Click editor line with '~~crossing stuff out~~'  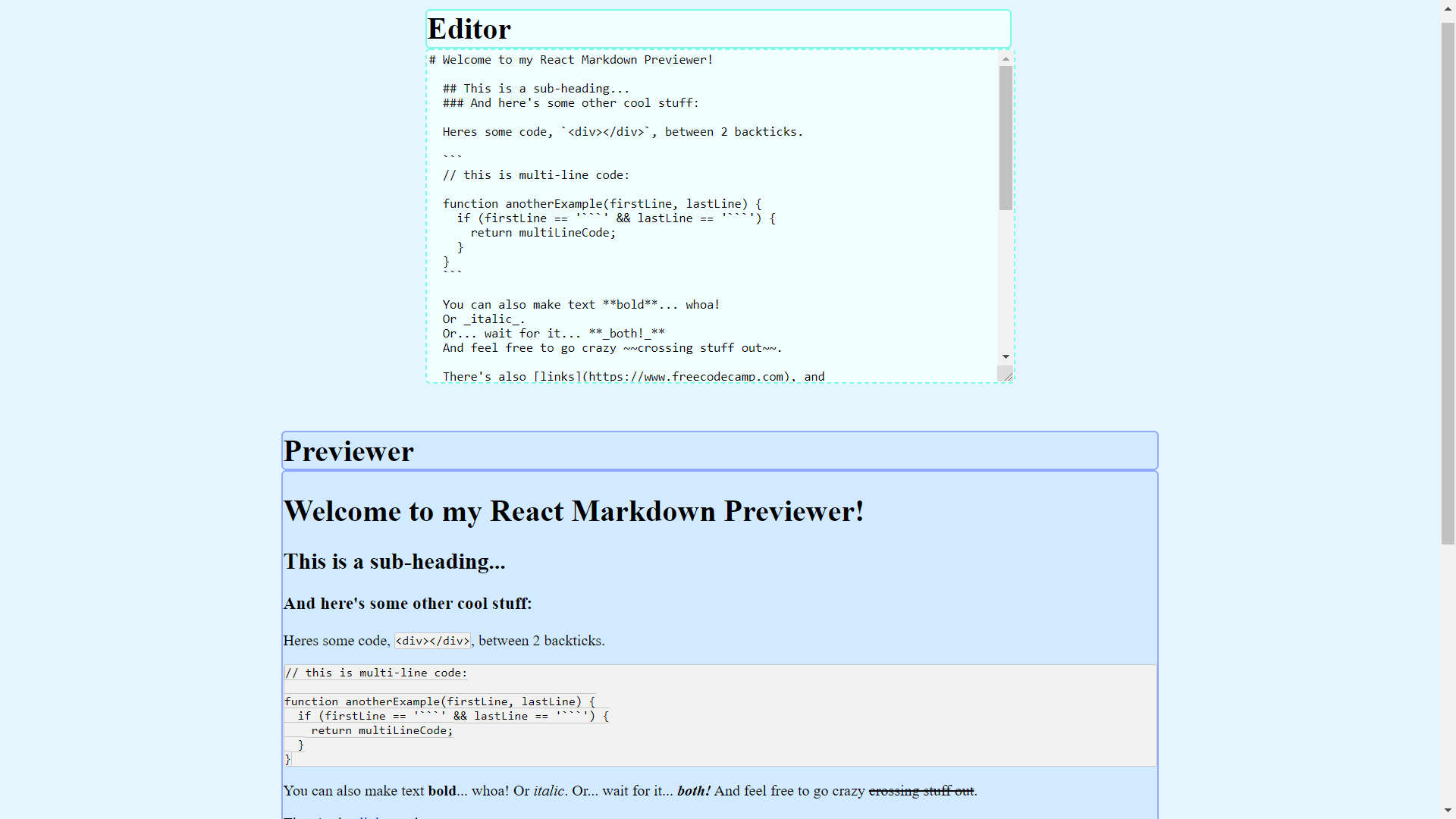click(612, 348)
